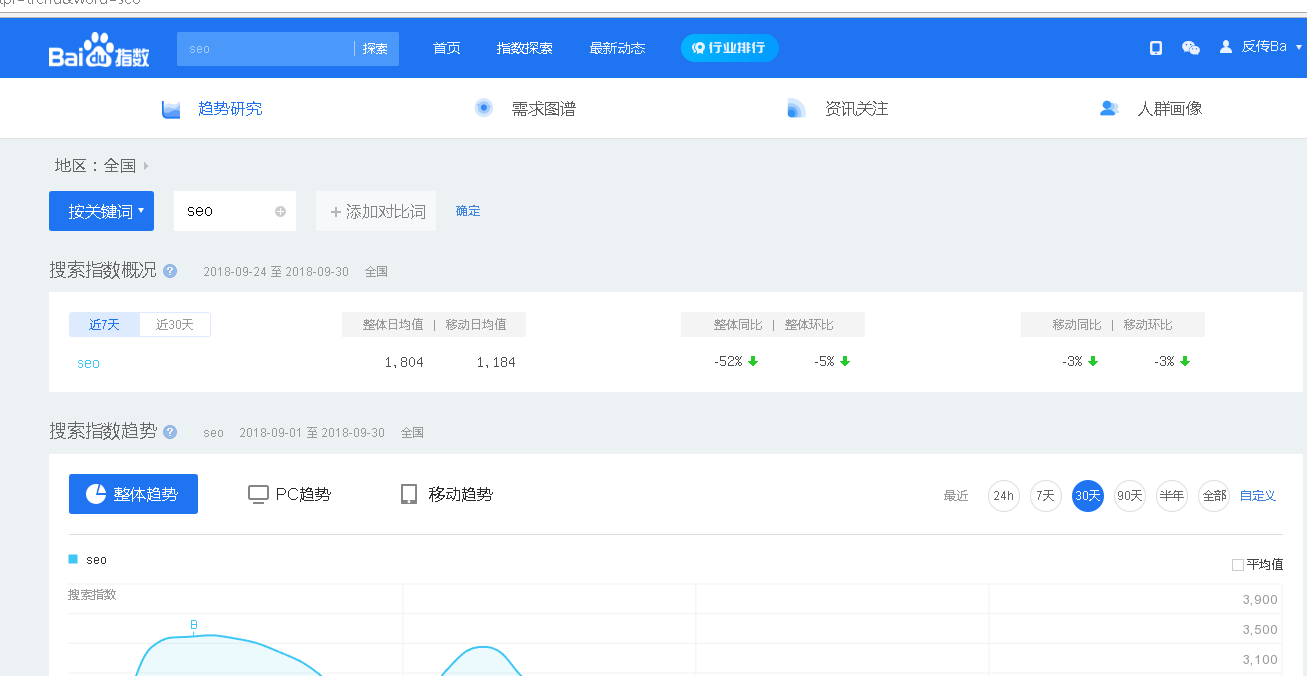
Task: Enable the 平均值 checkbox
Action: click(1238, 565)
